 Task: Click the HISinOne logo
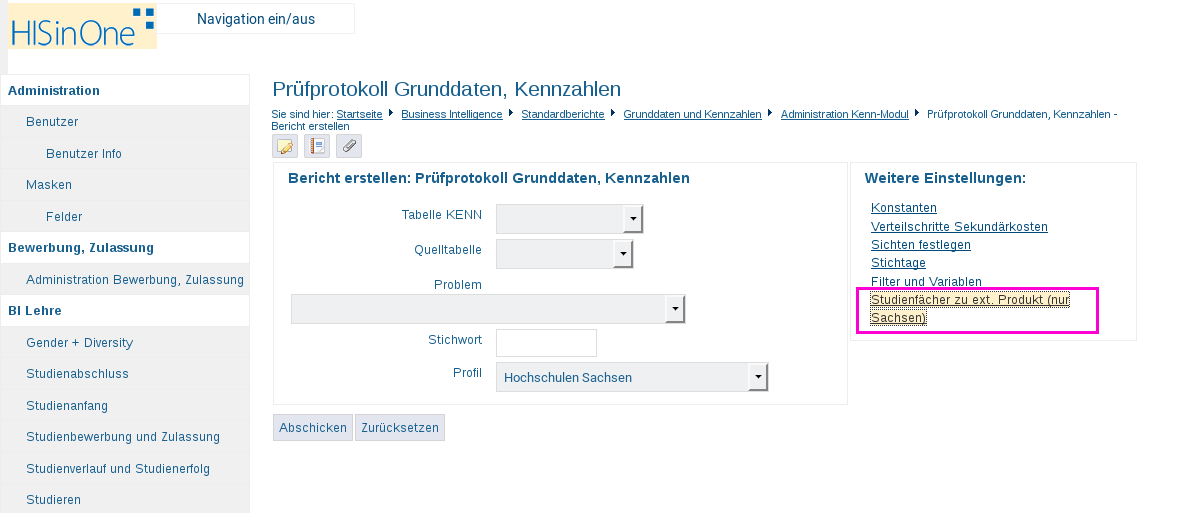coord(82,27)
